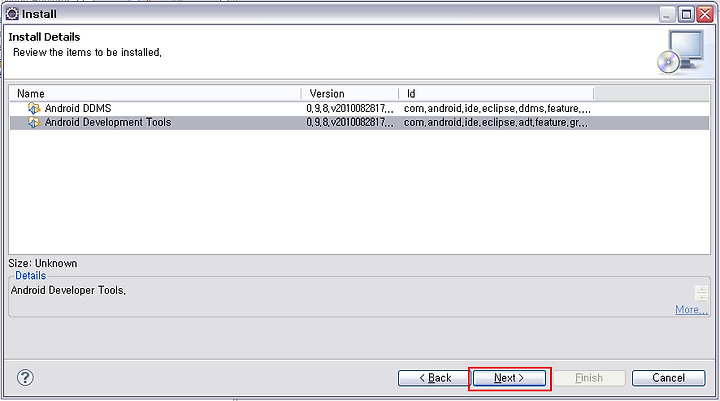This screenshot has width=720, height=401.
Task: Close the Install window
Action: click(705, 14)
